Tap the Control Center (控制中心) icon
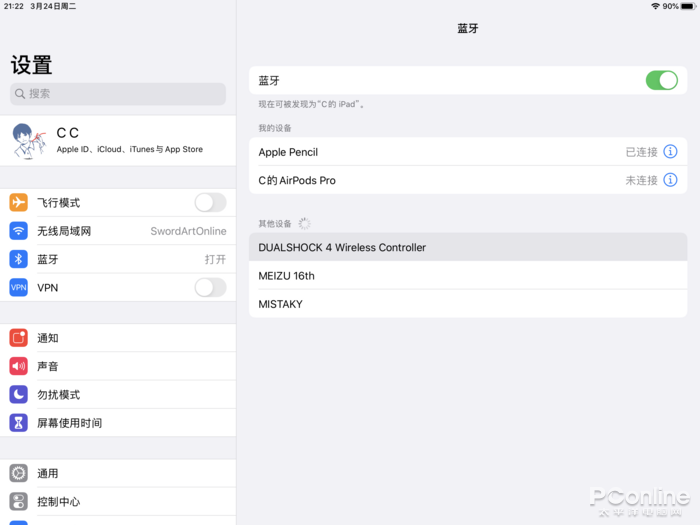Image resolution: width=700 pixels, height=525 pixels. click(18, 502)
